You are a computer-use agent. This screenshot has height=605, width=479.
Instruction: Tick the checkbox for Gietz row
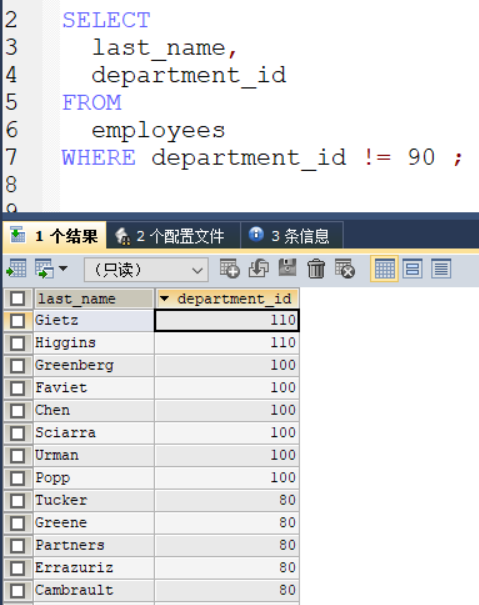click(18, 321)
